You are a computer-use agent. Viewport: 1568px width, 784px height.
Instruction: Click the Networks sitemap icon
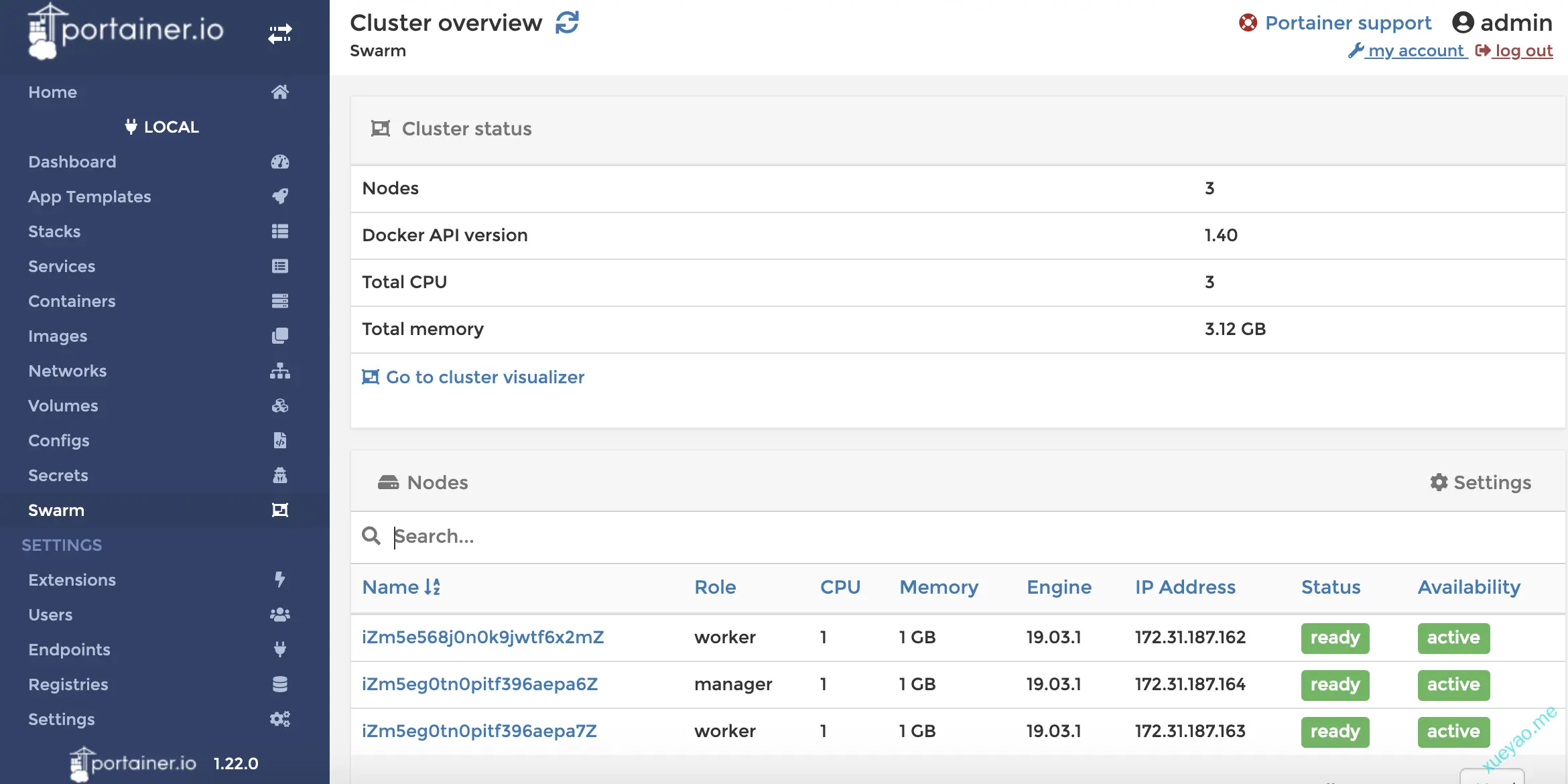280,371
